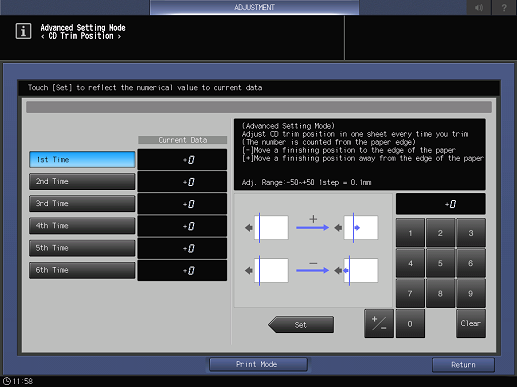Select the 1st Time option

click(82, 159)
